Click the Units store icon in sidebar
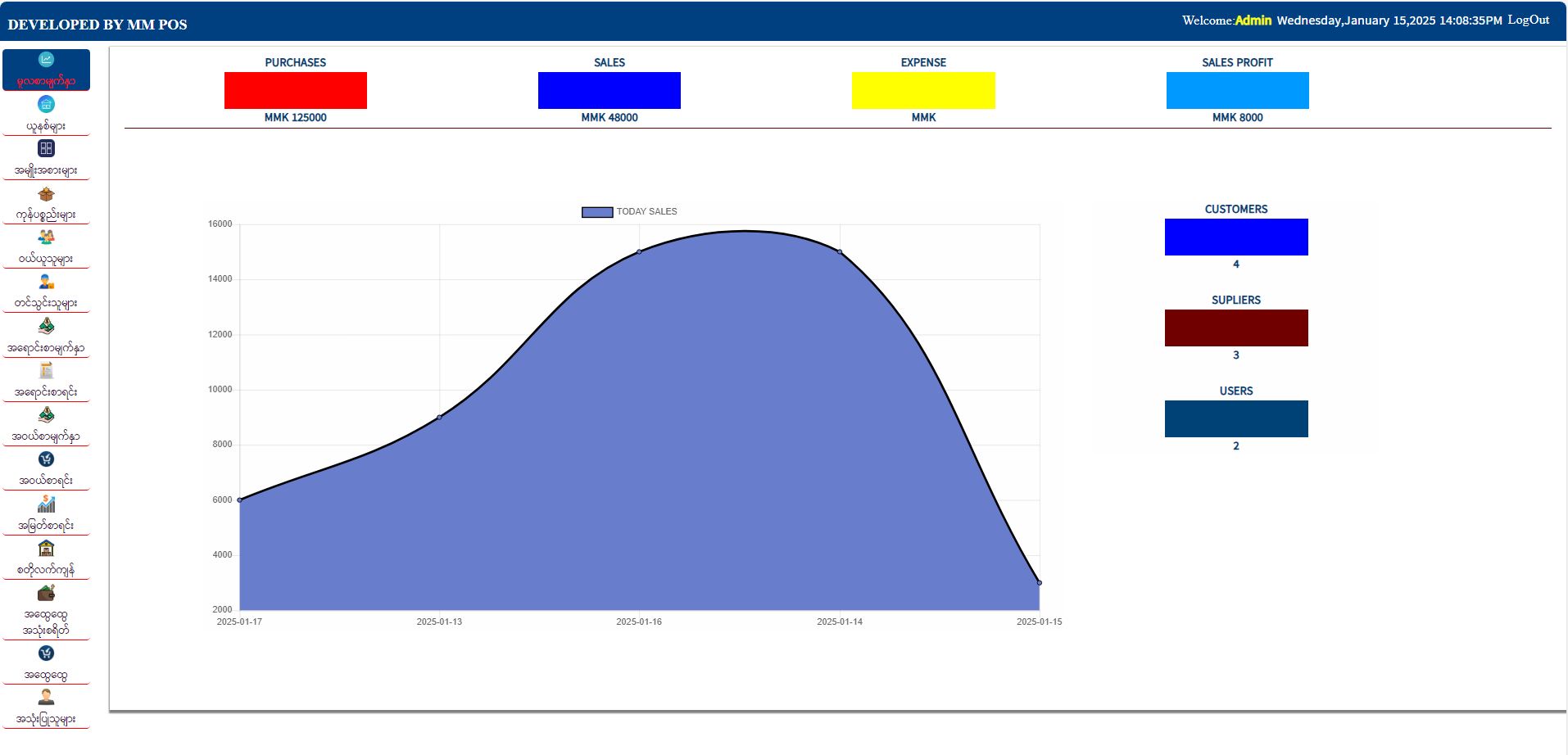Viewport: 1568px width, 755px height. tap(46, 104)
